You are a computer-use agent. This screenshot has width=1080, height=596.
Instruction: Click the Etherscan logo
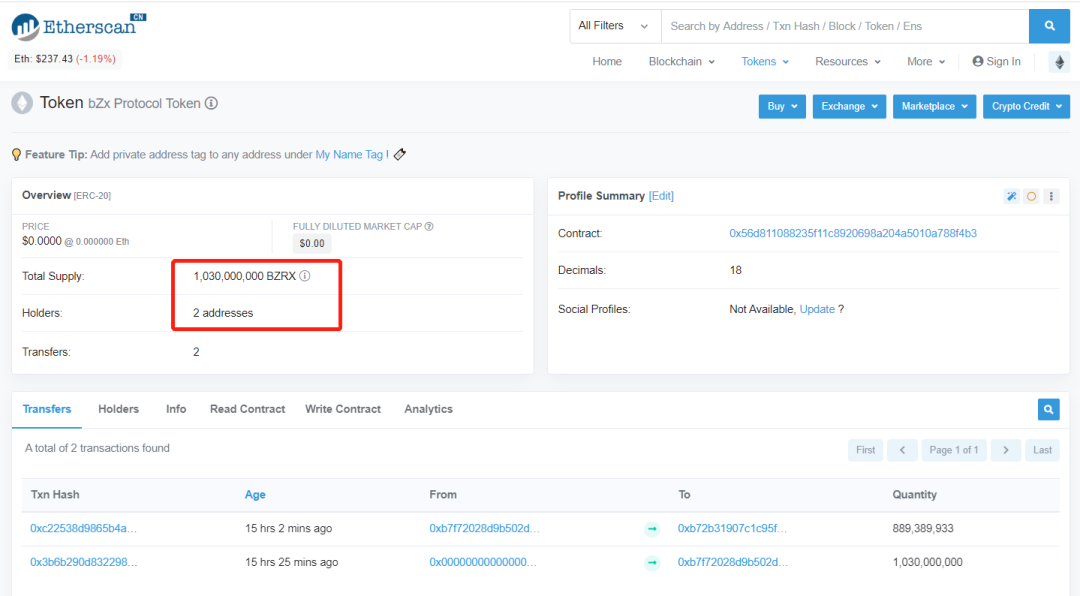79,26
